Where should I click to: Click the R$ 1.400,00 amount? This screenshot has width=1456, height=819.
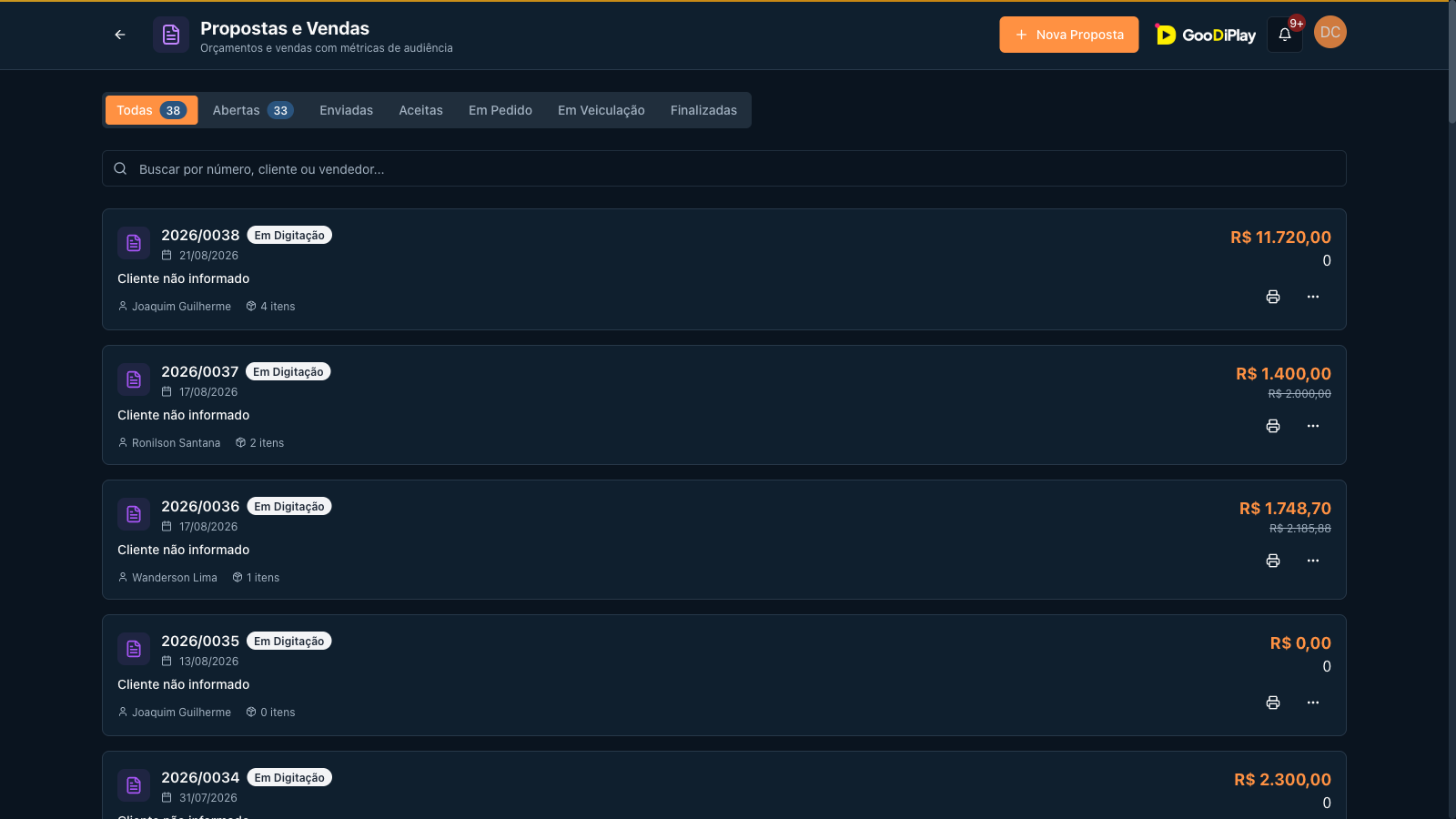click(x=1283, y=373)
